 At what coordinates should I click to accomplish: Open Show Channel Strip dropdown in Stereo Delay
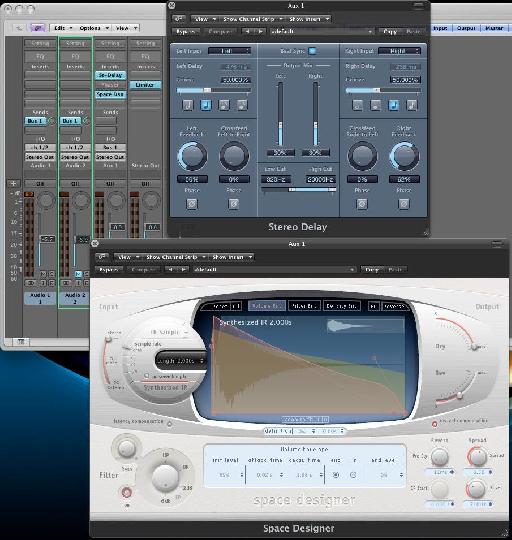[252, 19]
